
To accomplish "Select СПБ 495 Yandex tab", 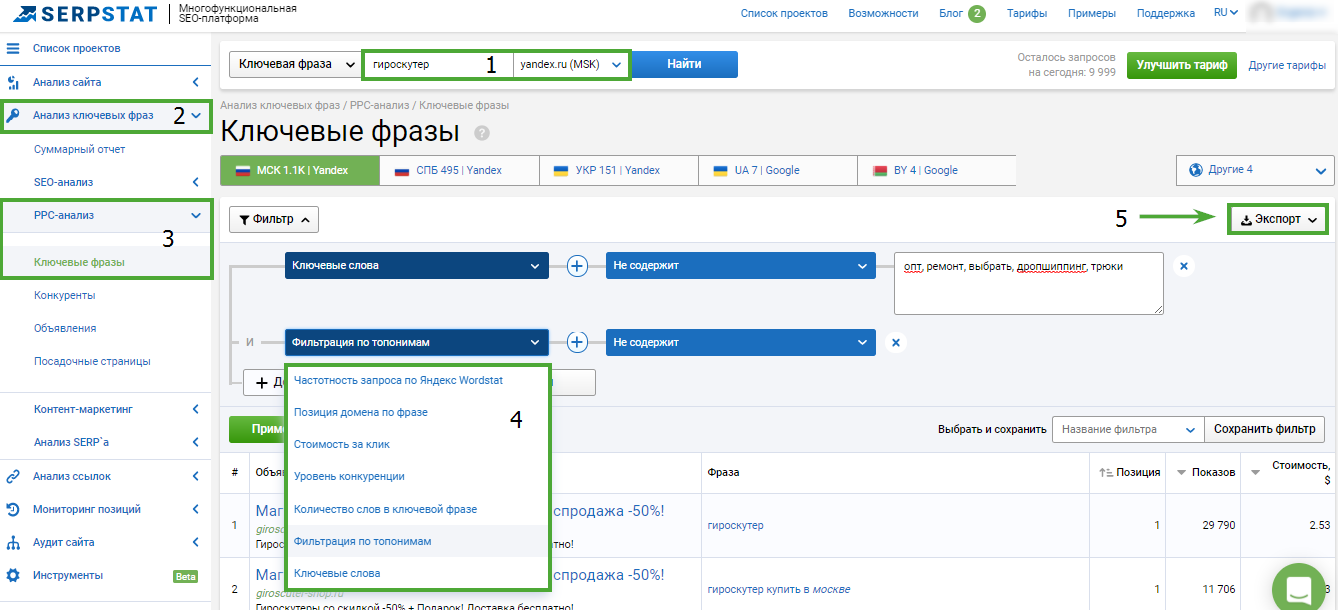I will [458, 170].
